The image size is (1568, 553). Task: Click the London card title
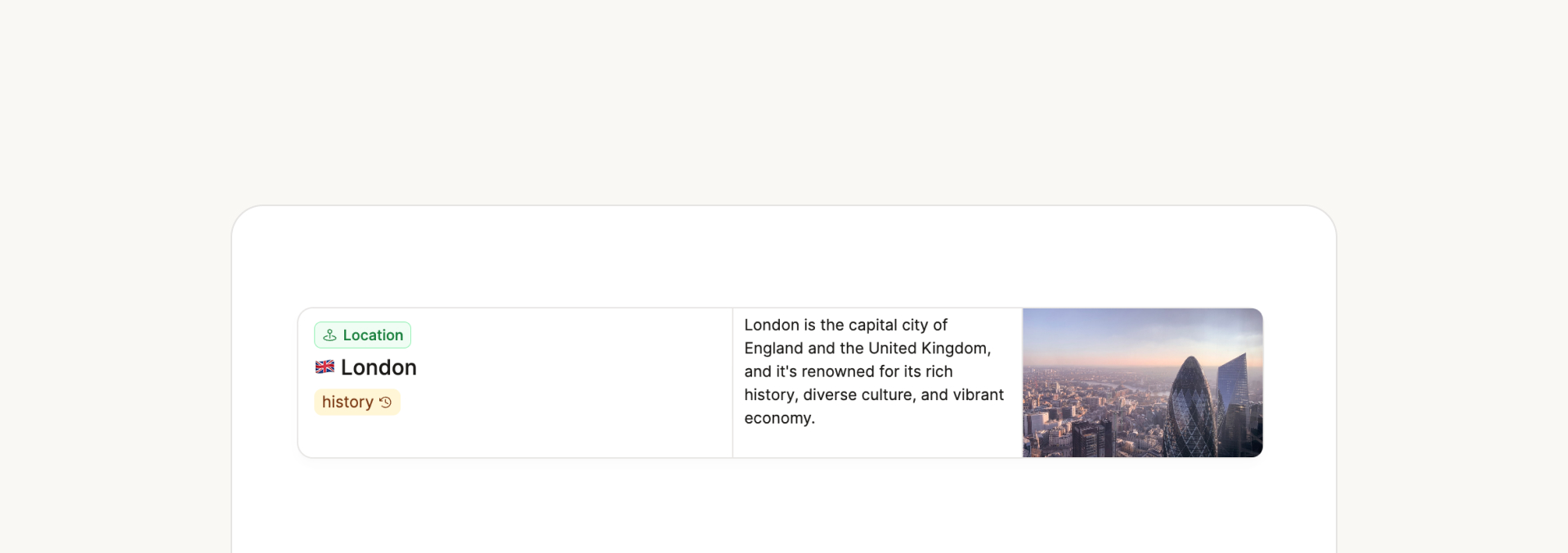click(379, 368)
